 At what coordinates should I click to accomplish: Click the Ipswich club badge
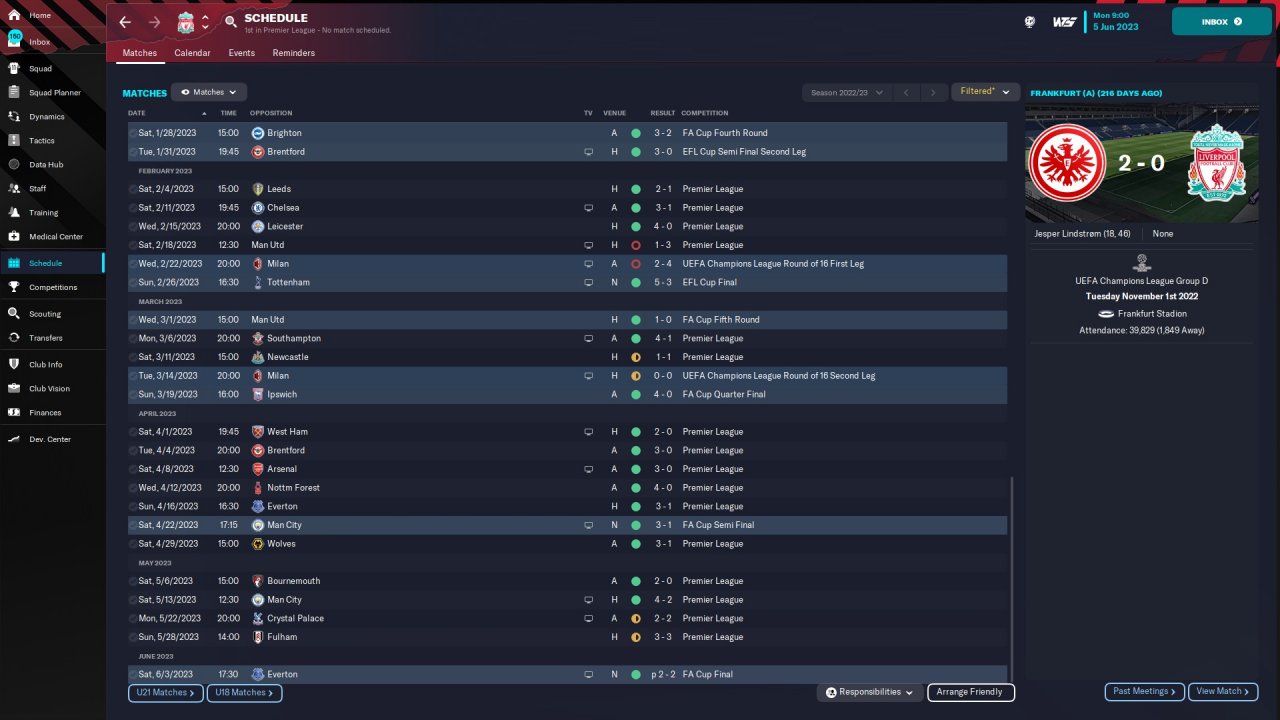coord(257,395)
